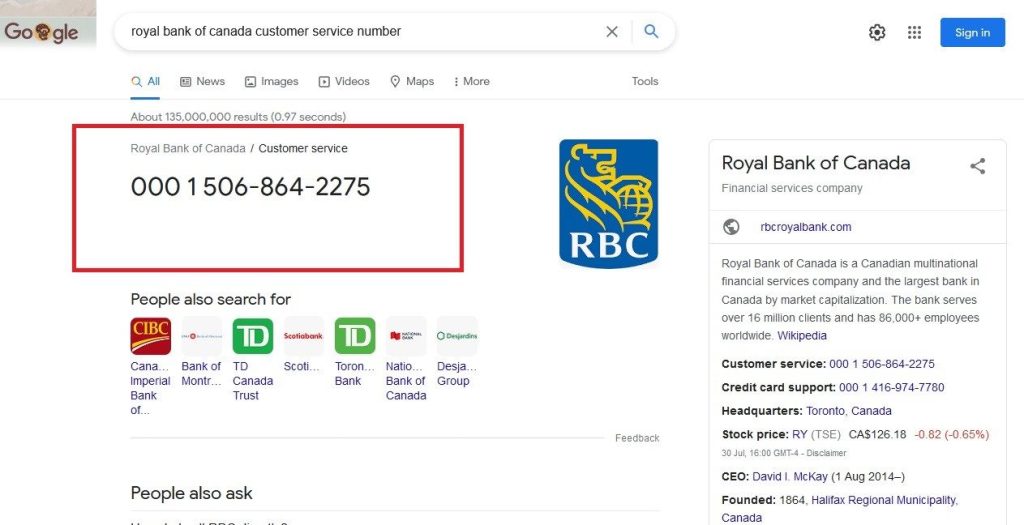
Task: Open the settings gear
Action: click(877, 32)
